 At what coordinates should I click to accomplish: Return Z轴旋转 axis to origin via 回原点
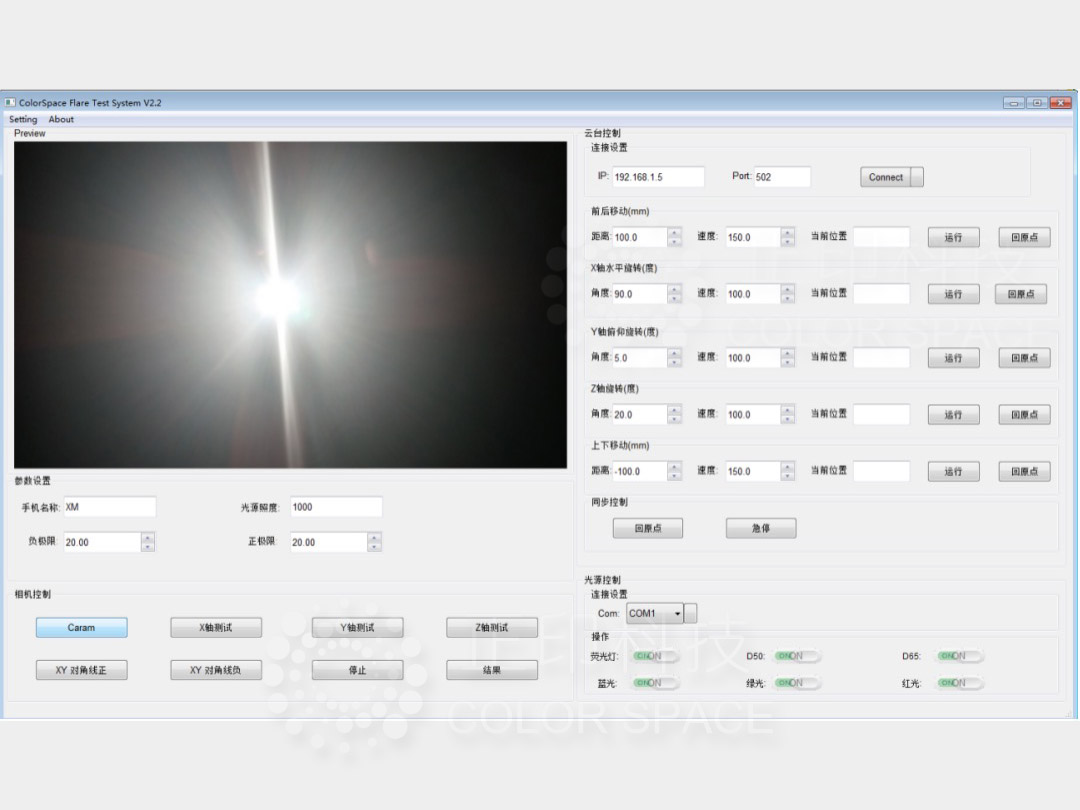pyautogui.click(x=1024, y=414)
